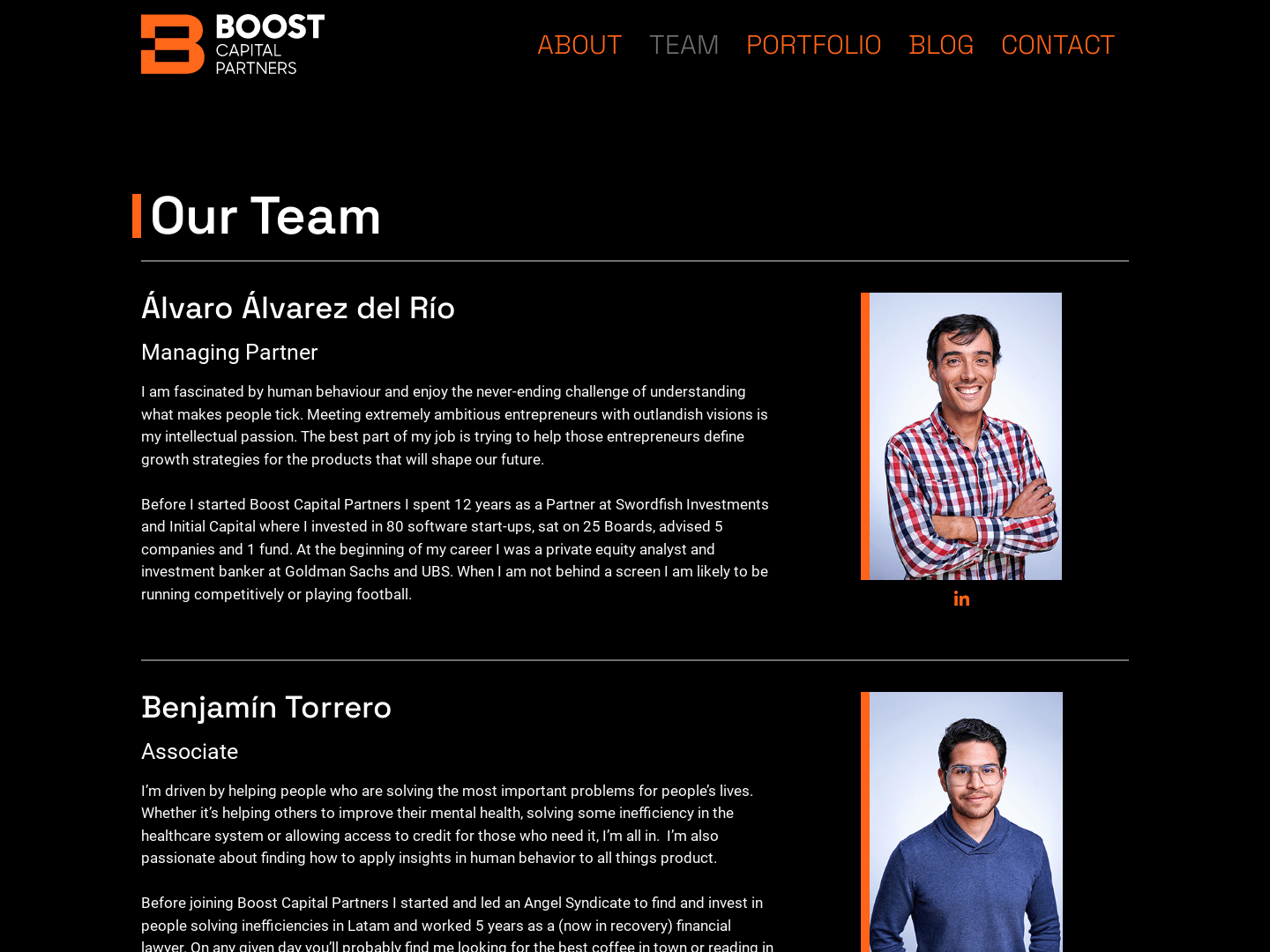Click the Boost Capital Partners wordmark
The height and width of the screenshot is (952, 1270).
(265, 43)
